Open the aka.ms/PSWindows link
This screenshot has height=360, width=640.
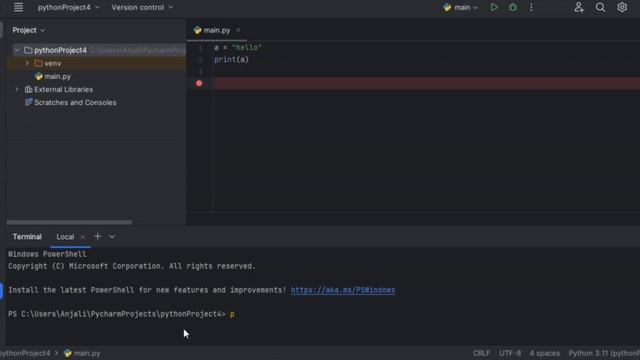tap(343, 290)
